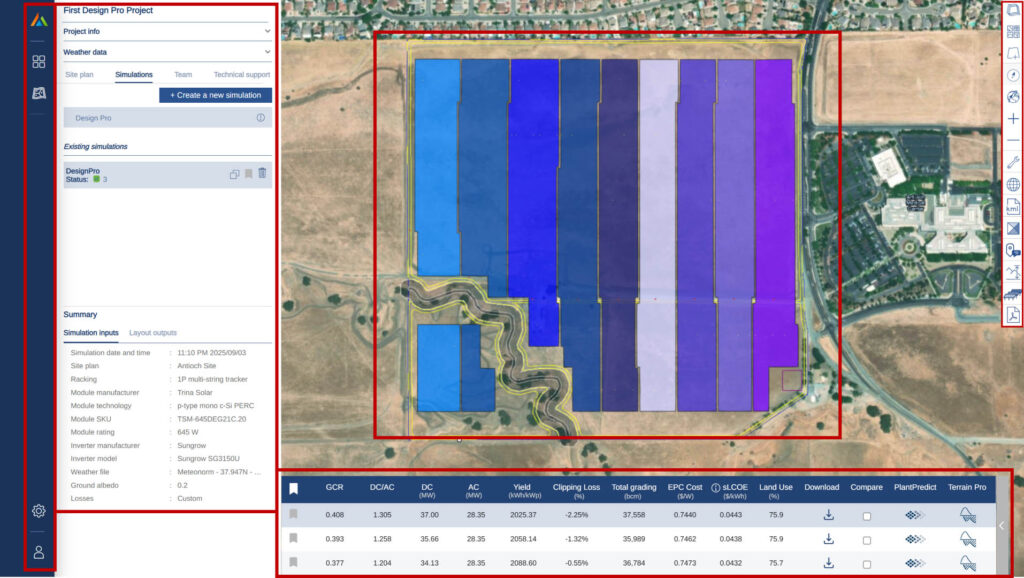The height and width of the screenshot is (578, 1024).
Task: Open the Technical support tab link
Action: [x=241, y=74]
